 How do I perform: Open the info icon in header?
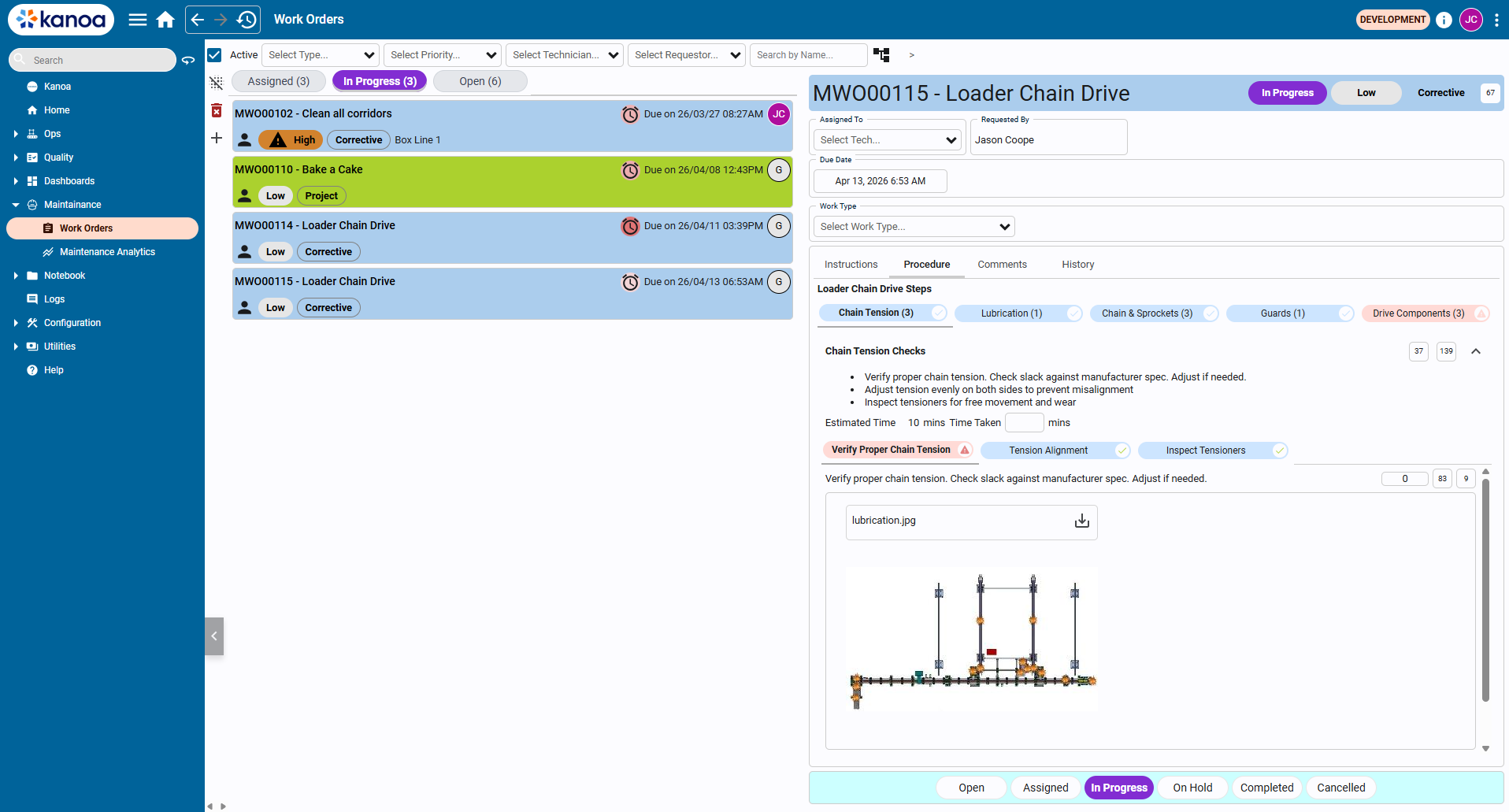point(1443,20)
